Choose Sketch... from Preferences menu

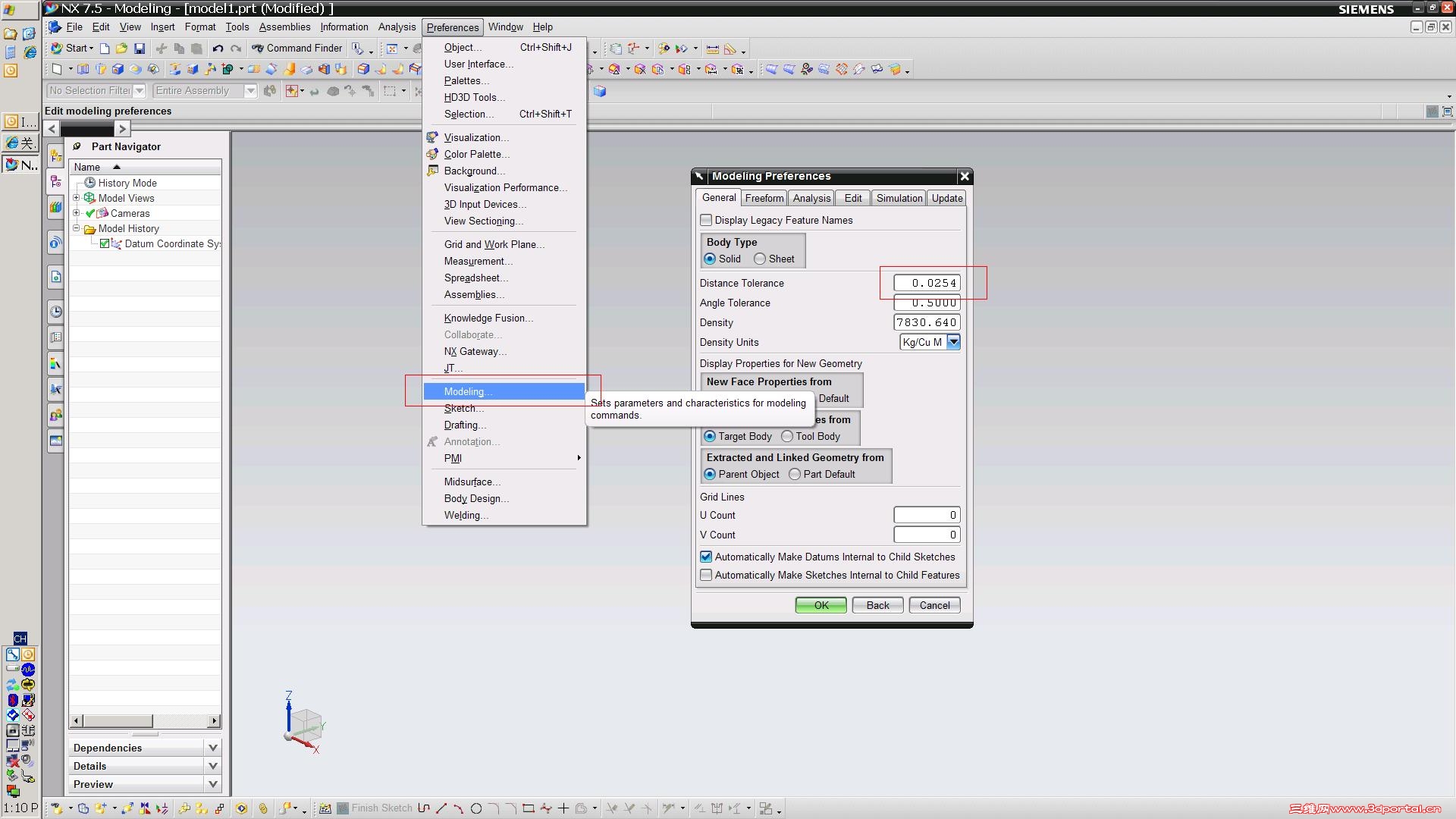(x=463, y=409)
